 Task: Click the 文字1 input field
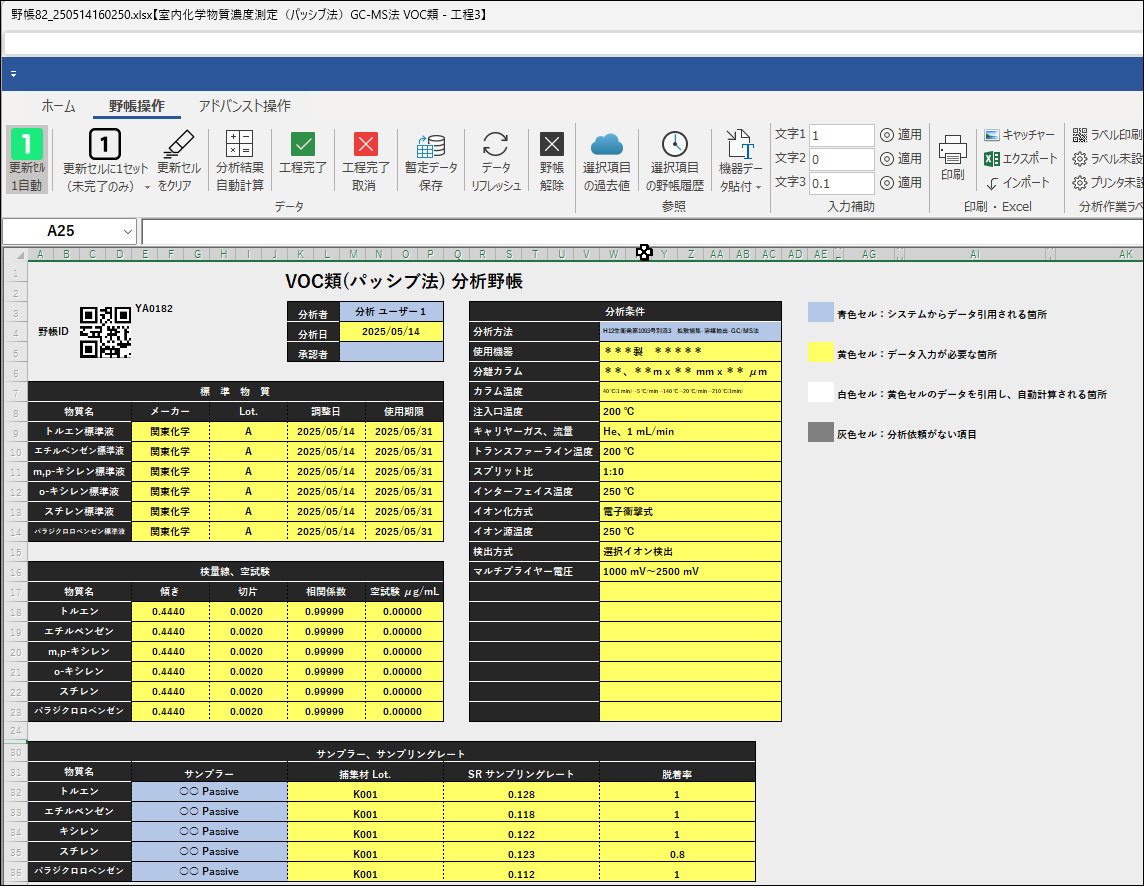pos(841,135)
